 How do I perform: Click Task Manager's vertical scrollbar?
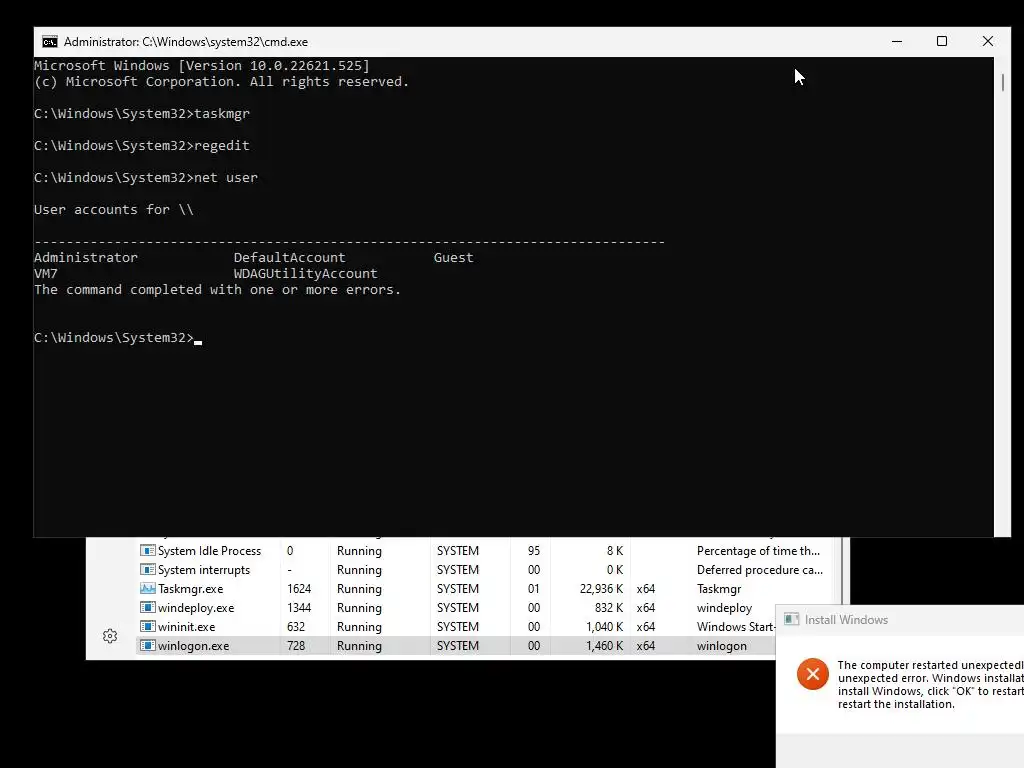[842, 571]
